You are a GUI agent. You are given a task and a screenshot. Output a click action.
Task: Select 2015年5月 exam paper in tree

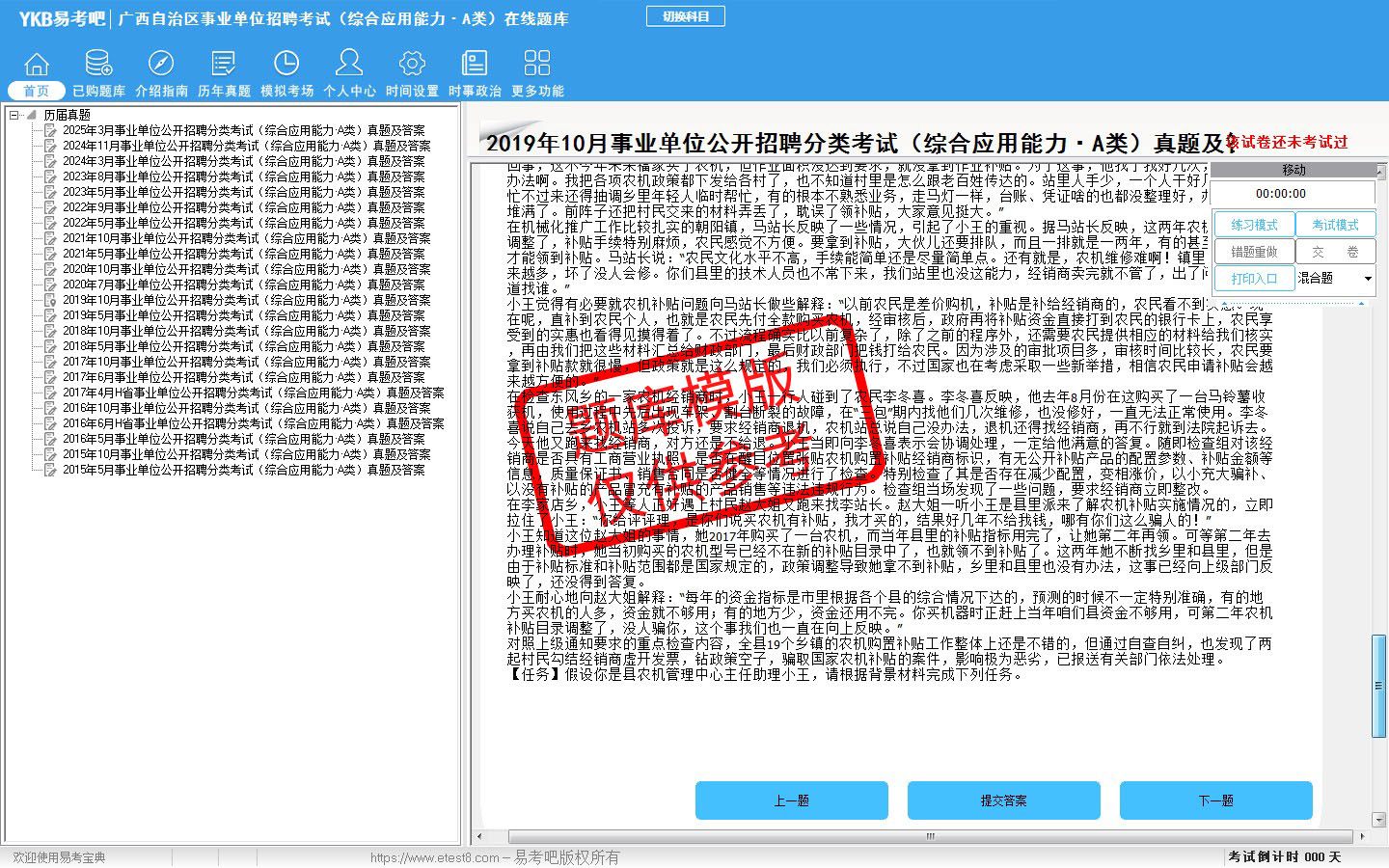(x=243, y=470)
